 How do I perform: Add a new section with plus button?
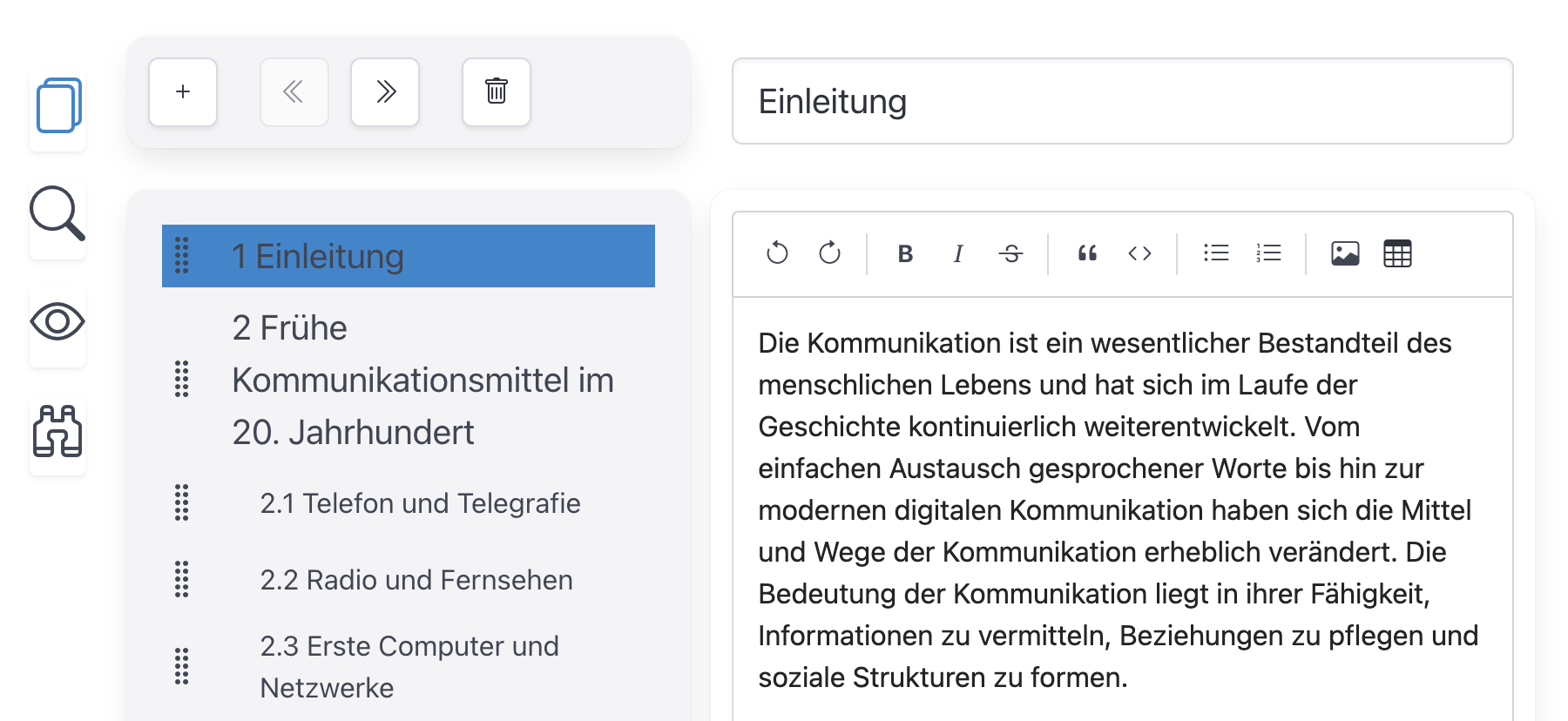point(183,92)
